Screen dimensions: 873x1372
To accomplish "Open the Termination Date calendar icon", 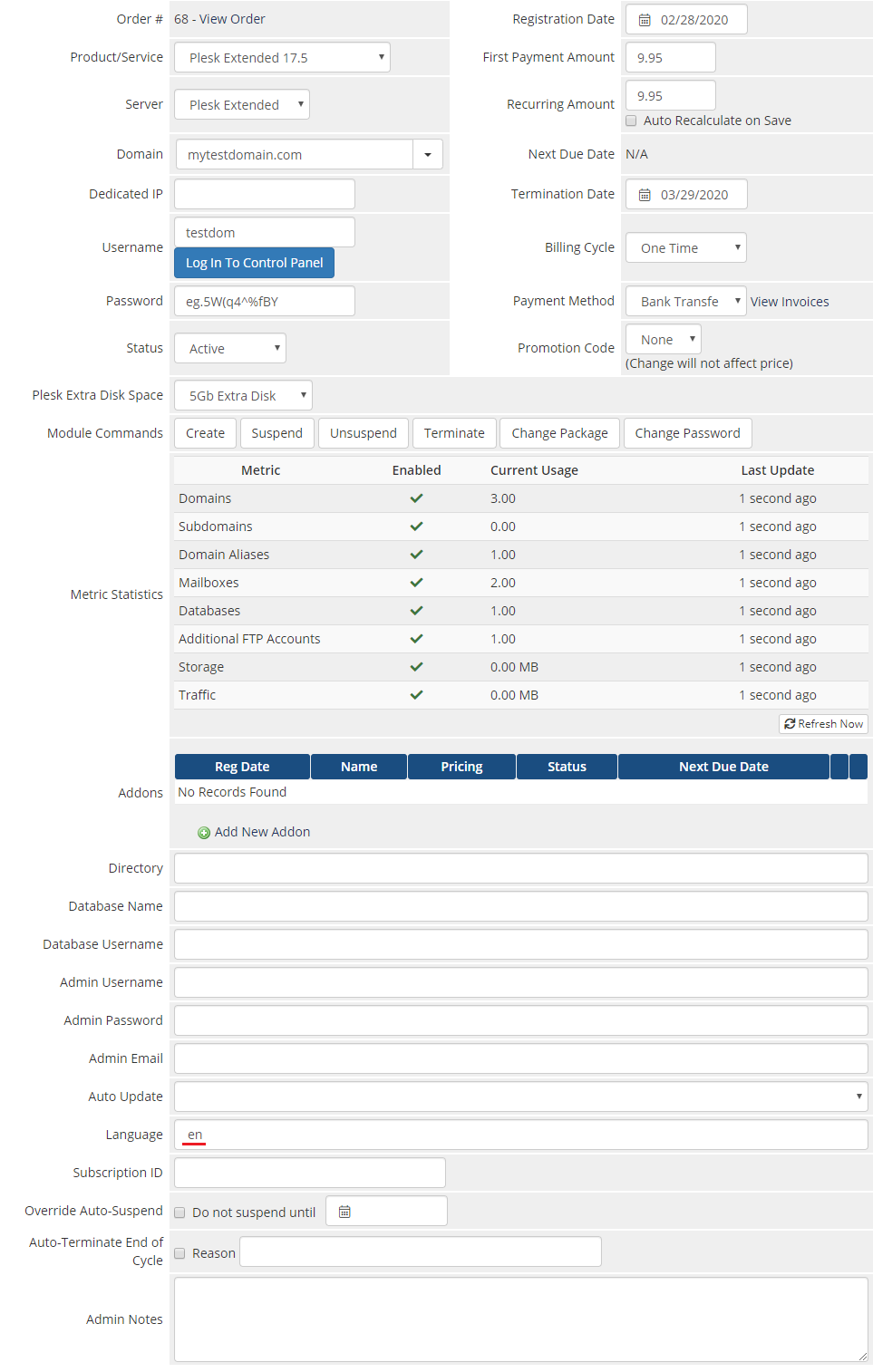I will point(645,195).
